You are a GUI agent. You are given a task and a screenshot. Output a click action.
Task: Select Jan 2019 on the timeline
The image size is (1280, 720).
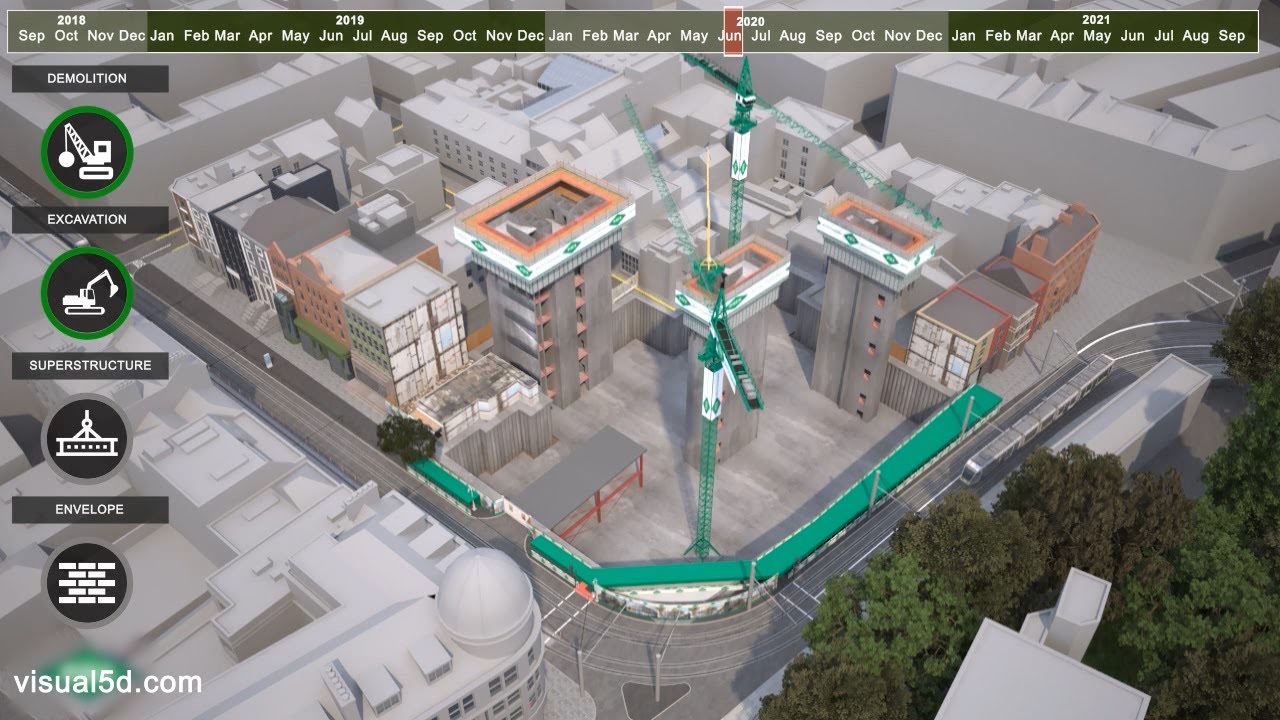point(163,36)
